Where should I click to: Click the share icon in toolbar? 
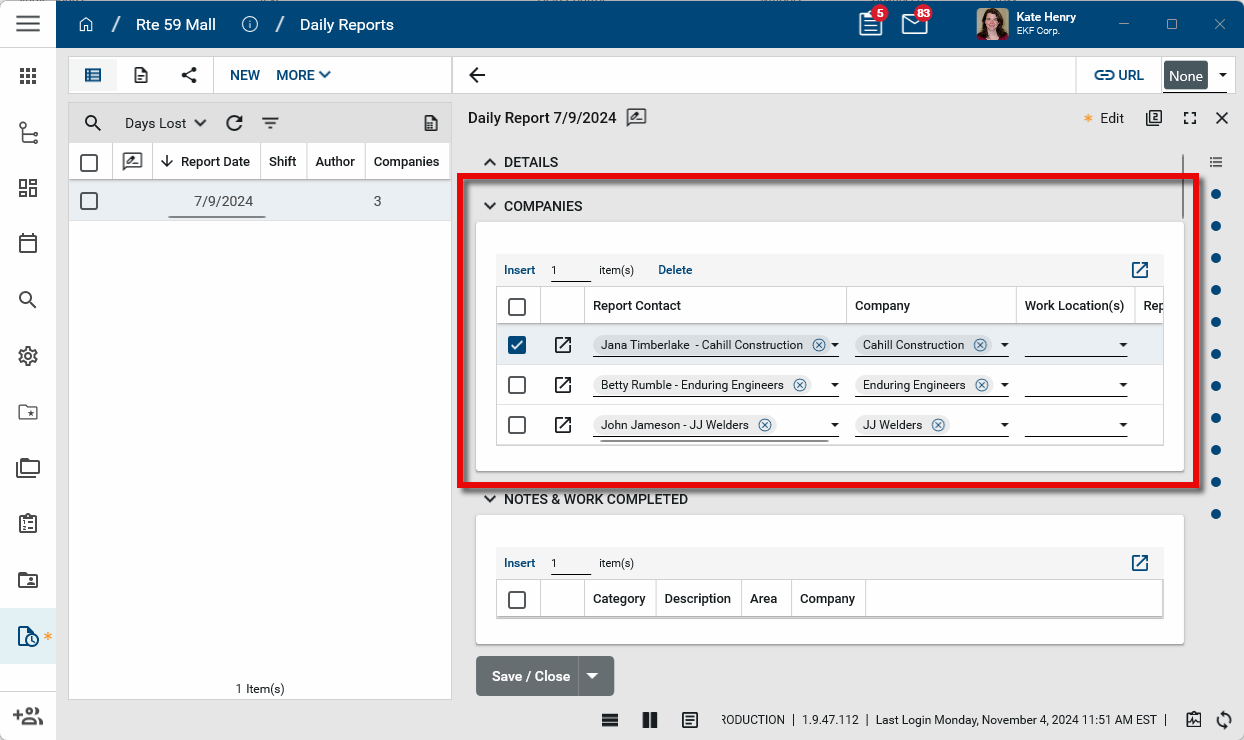tap(189, 75)
